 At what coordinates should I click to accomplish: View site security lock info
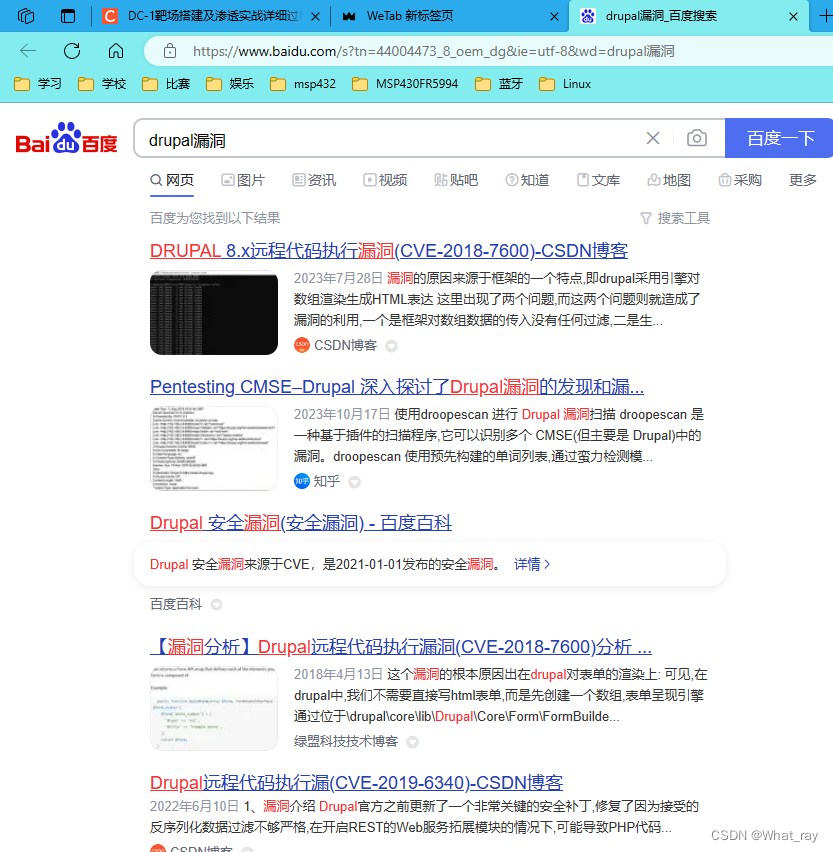coord(170,51)
